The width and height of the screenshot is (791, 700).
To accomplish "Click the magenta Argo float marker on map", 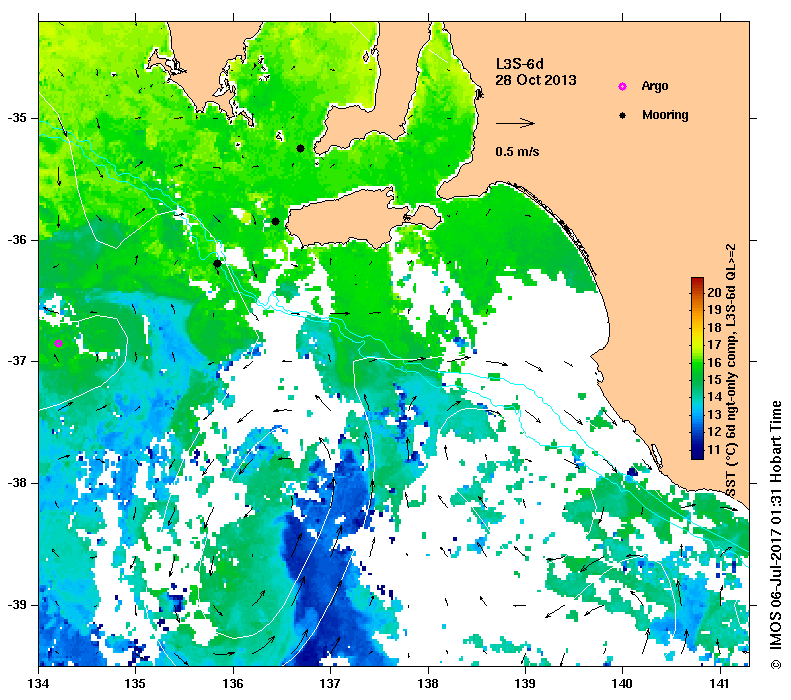I will pos(59,343).
